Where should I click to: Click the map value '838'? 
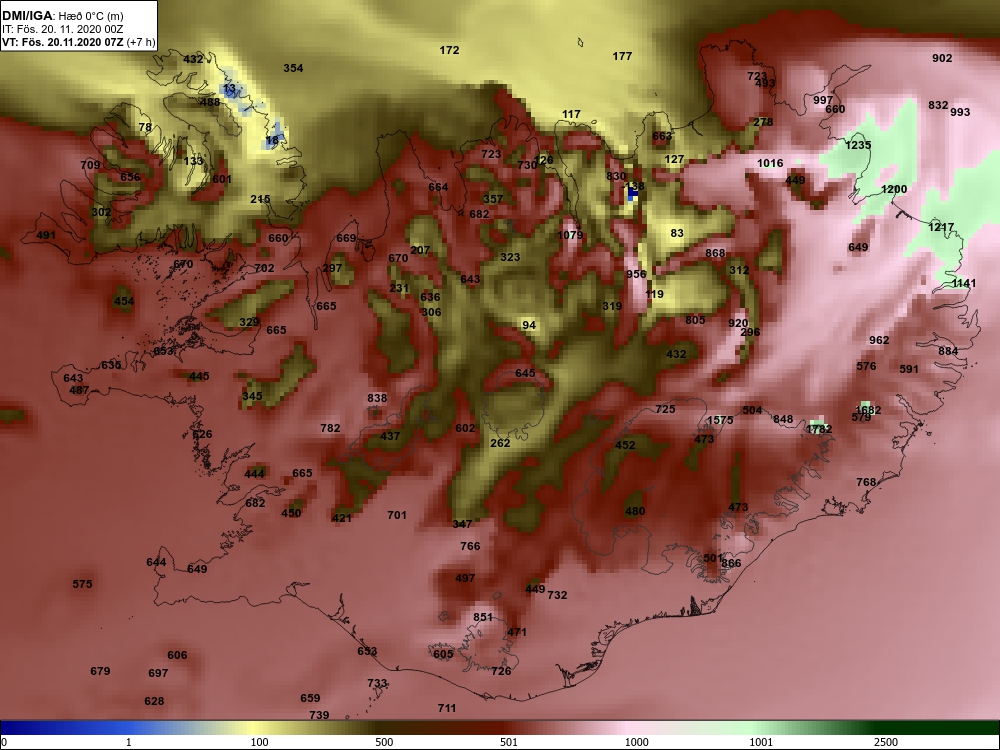tap(377, 398)
